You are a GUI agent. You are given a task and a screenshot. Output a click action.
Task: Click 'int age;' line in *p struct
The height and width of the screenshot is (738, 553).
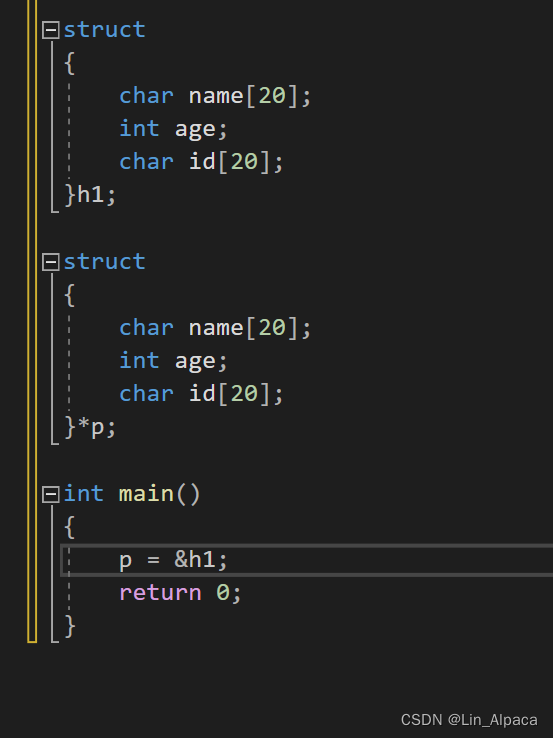click(174, 361)
